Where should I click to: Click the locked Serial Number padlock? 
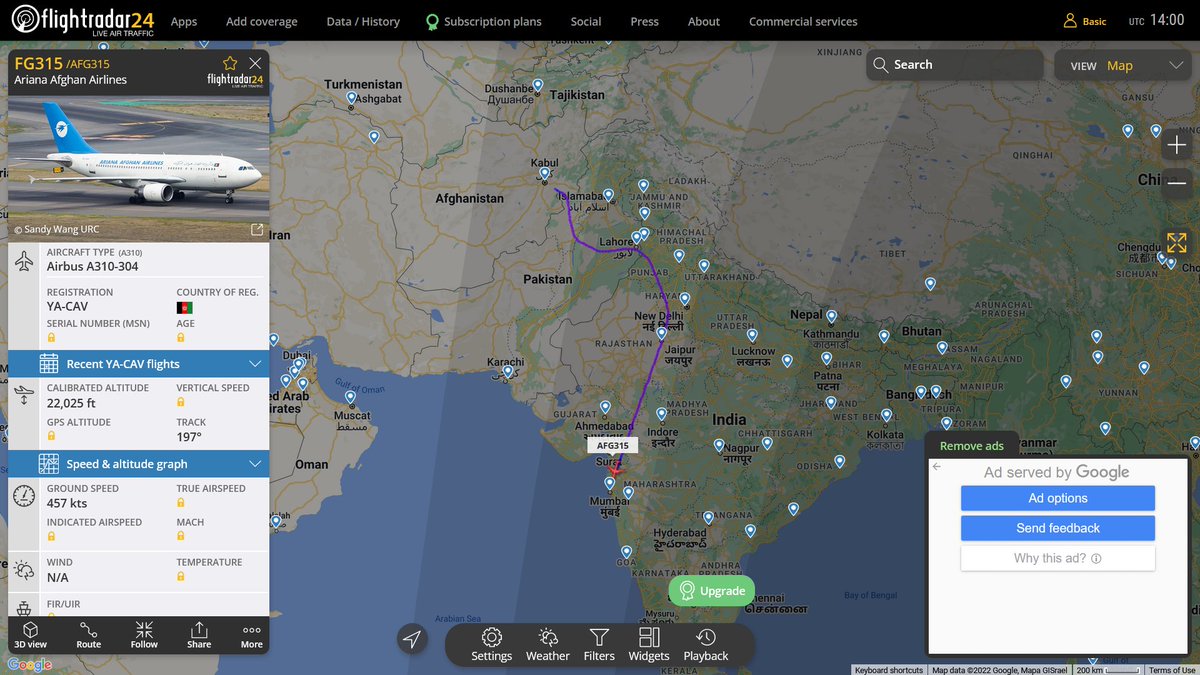51,338
